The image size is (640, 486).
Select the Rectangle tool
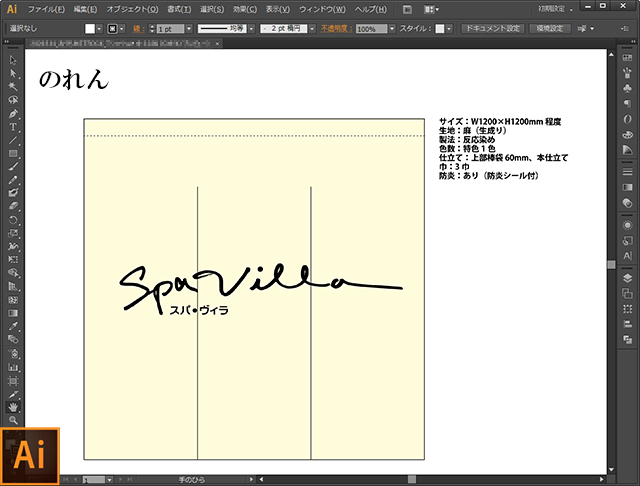pos(13,153)
